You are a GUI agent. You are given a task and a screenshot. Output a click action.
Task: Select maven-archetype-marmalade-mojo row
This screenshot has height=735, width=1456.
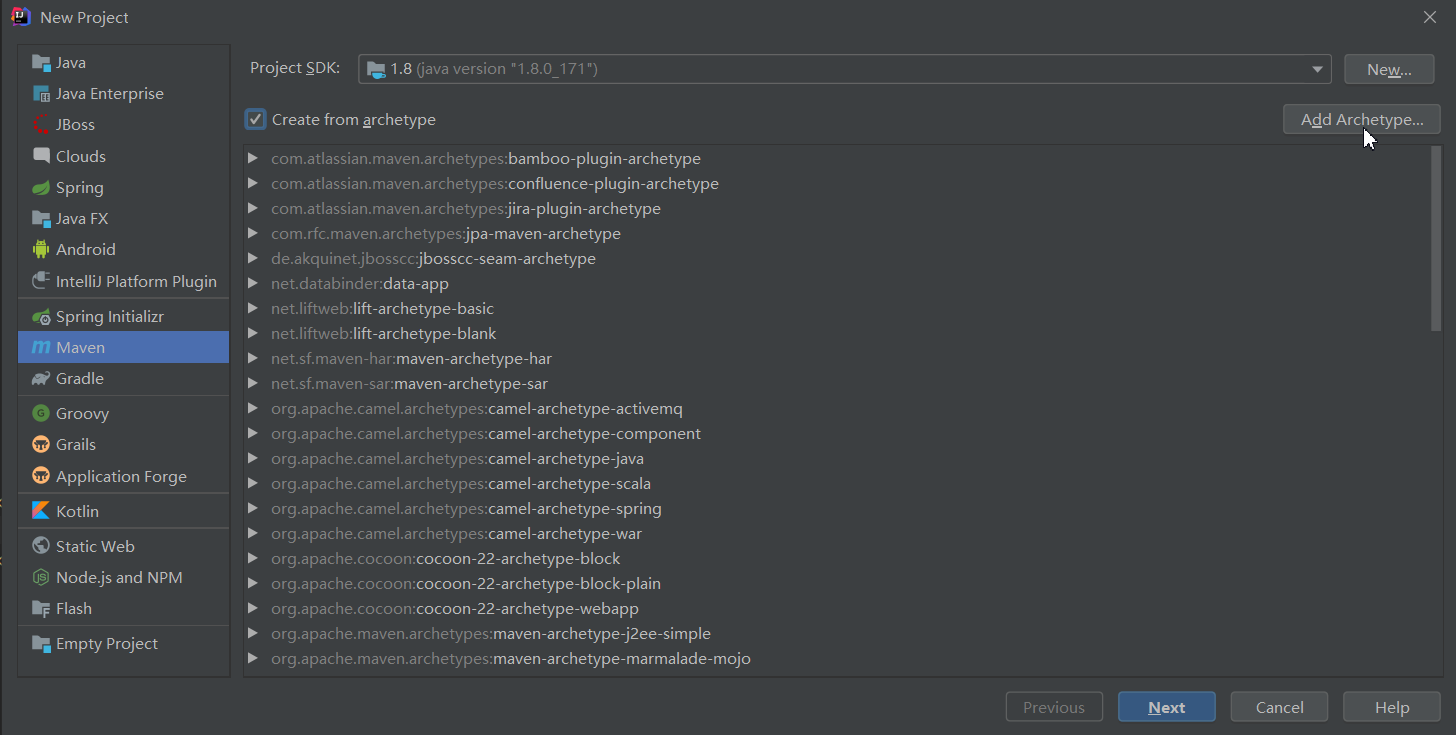[837, 658]
